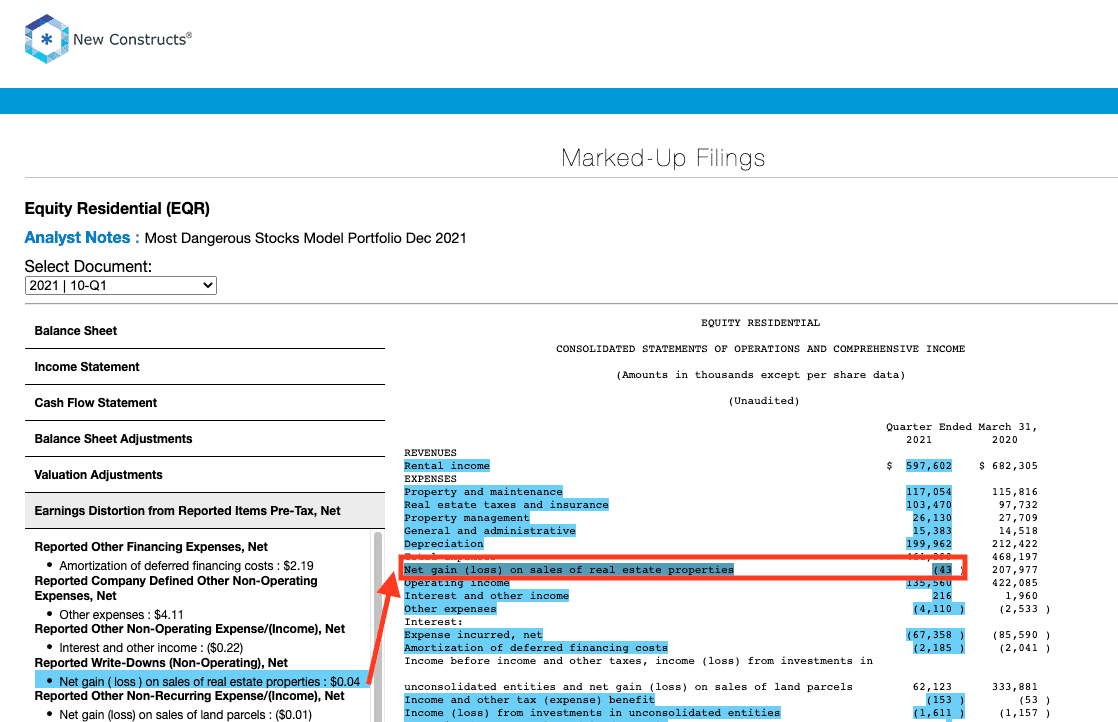Click highlighted Rental income line item

tap(447, 466)
